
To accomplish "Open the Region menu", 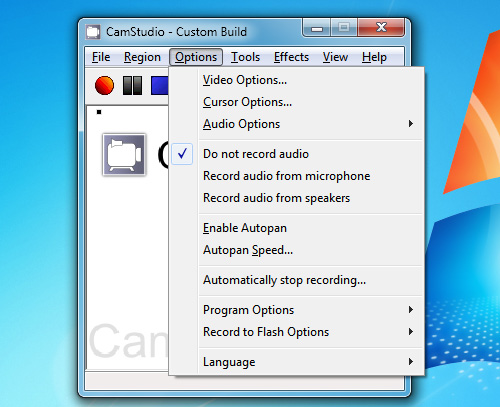I will click(142, 57).
